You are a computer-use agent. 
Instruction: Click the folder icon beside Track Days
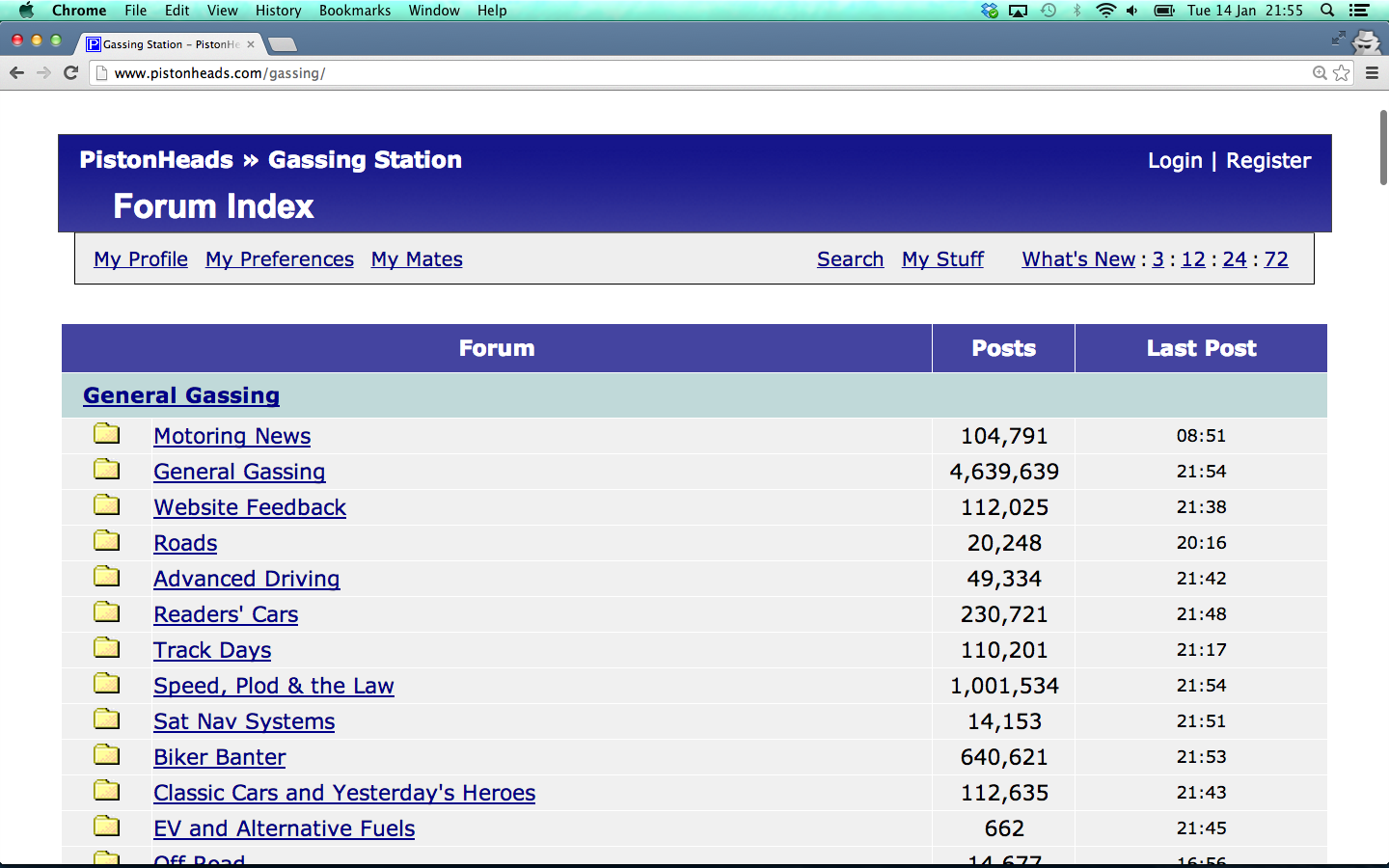(107, 648)
